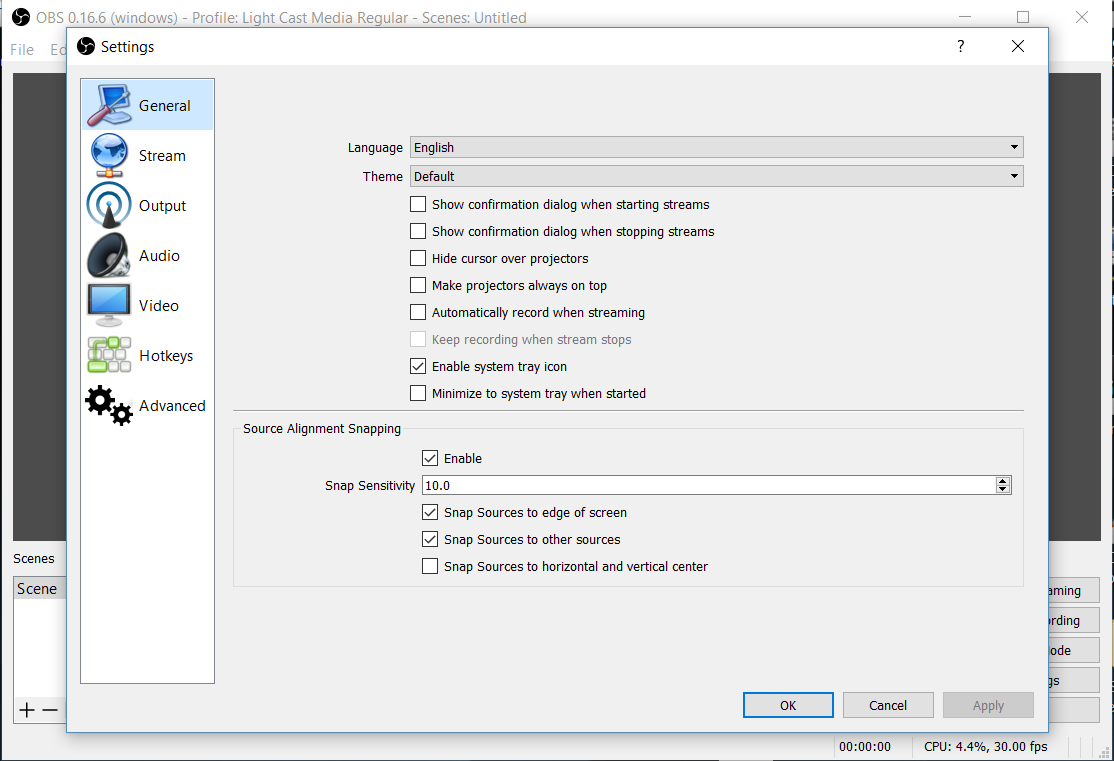The image size is (1114, 761).
Task: Open the Advanced gears icon
Action: 109,405
